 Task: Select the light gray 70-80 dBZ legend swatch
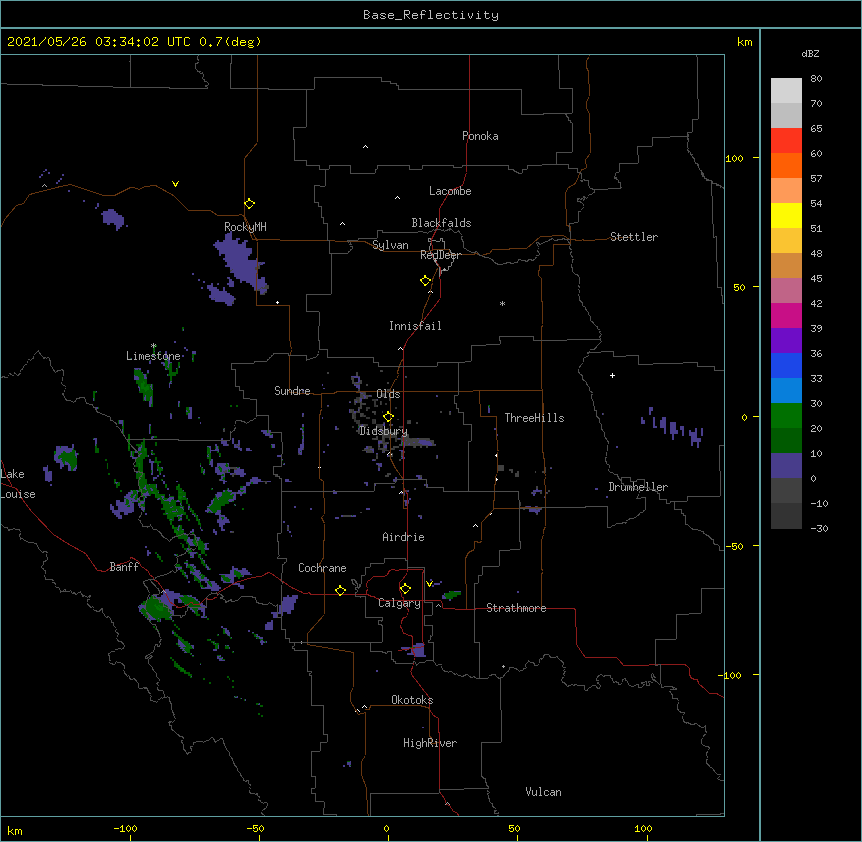pos(786,91)
